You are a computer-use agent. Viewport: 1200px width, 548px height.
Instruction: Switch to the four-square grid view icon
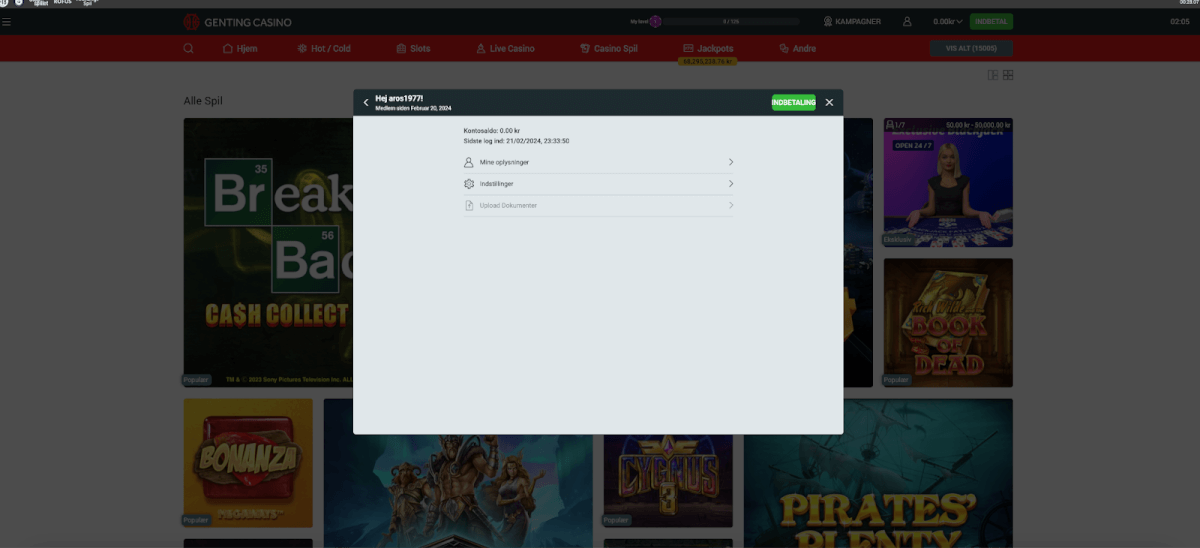[x=1008, y=75]
